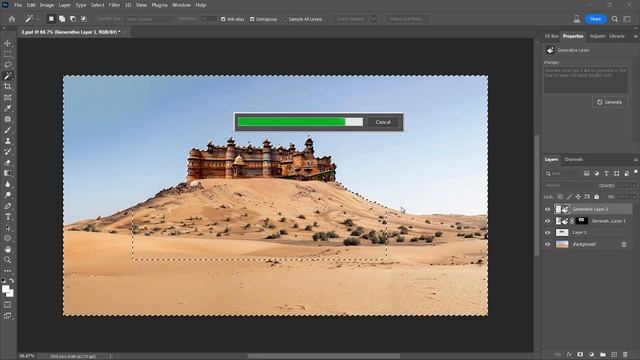The height and width of the screenshot is (360, 640).
Task: Cancel the generation progress
Action: pyautogui.click(x=383, y=122)
